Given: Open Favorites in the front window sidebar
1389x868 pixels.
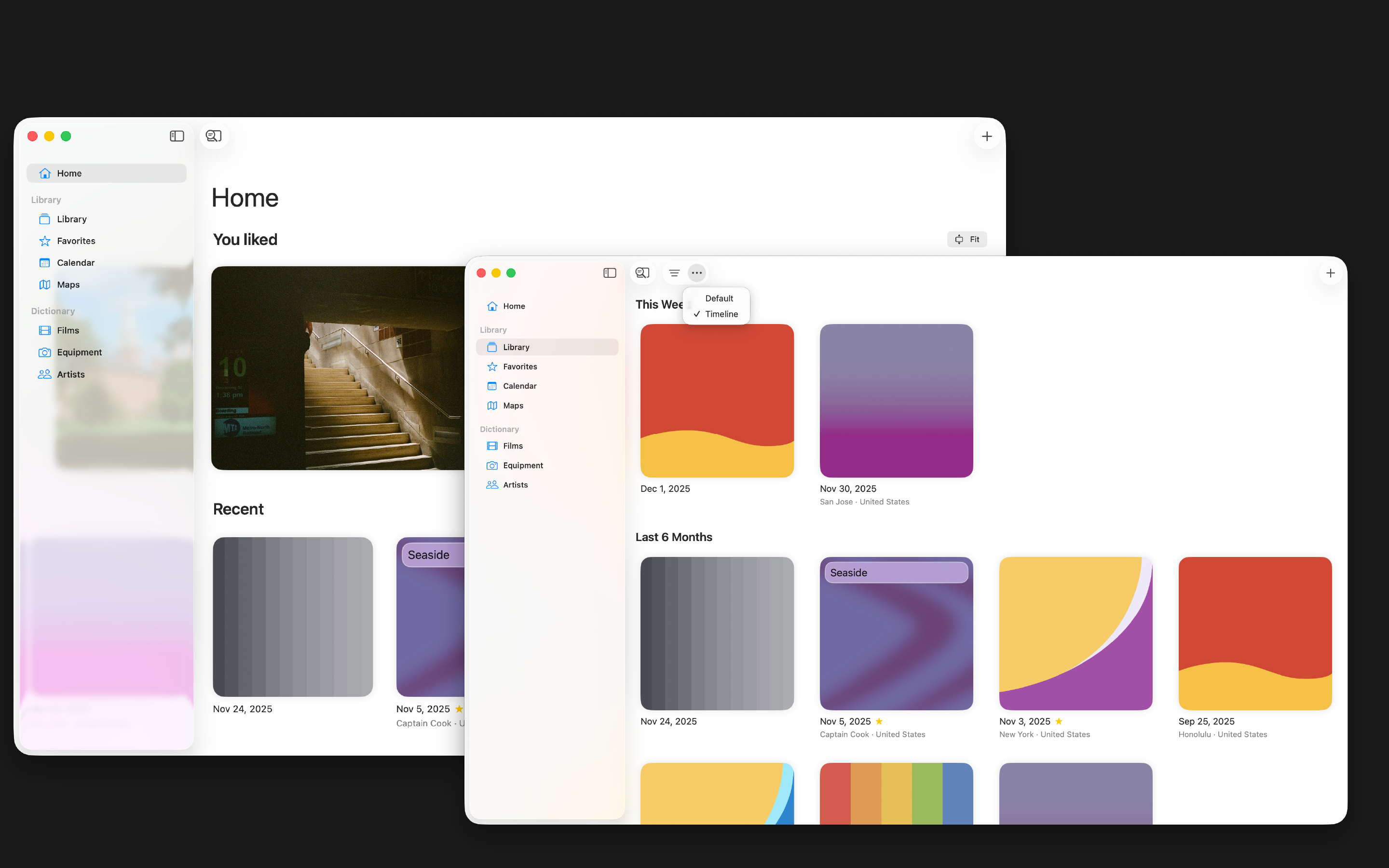Looking at the screenshot, I should tap(519, 366).
